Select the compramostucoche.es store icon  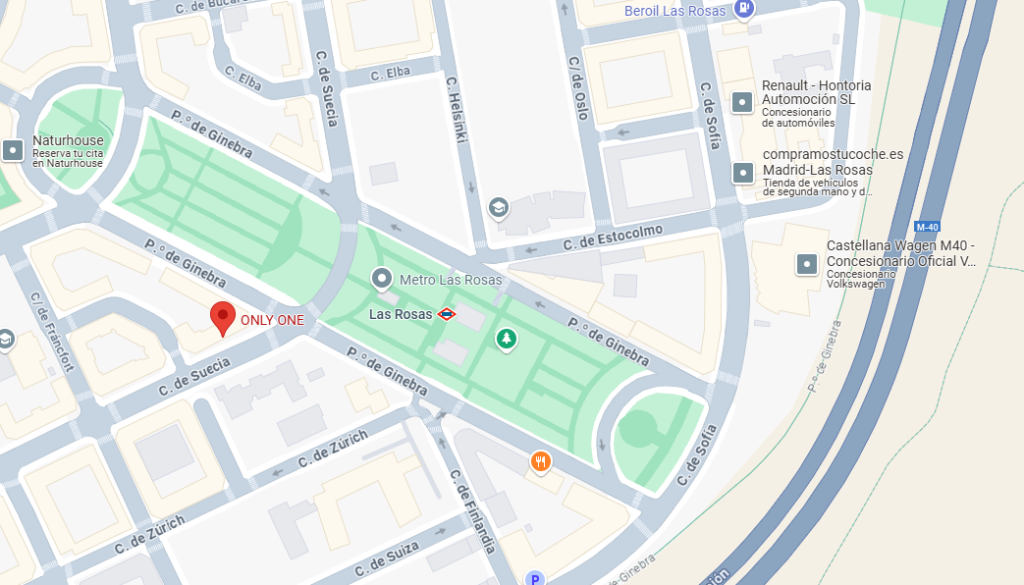743,173
